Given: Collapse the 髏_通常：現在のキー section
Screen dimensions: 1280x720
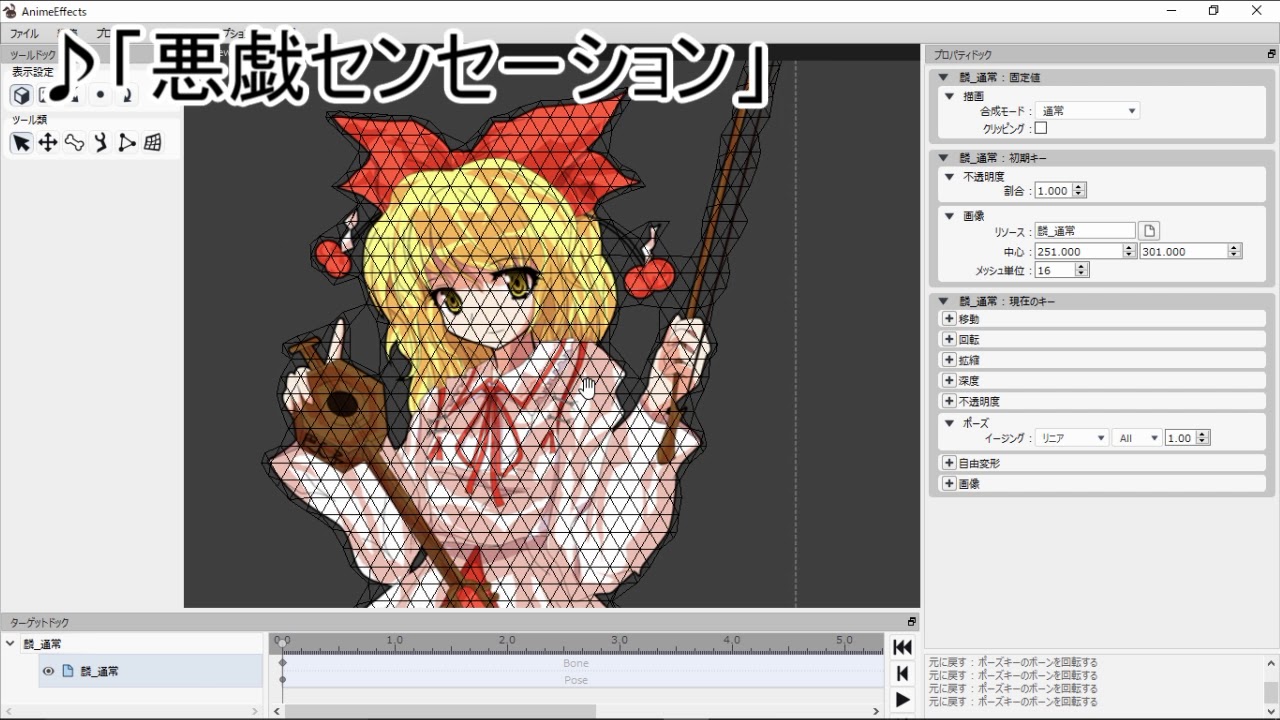Looking at the screenshot, I should (x=943, y=301).
